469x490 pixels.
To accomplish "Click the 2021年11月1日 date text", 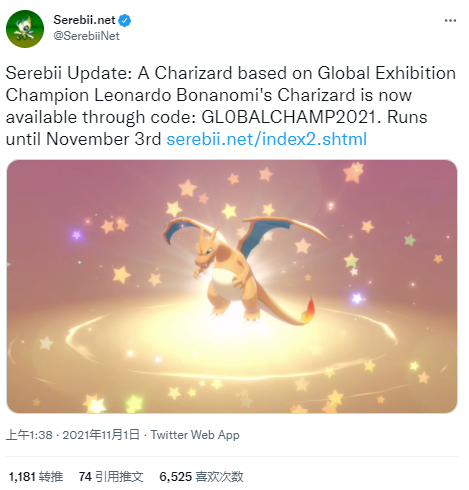I will (x=101, y=435).
